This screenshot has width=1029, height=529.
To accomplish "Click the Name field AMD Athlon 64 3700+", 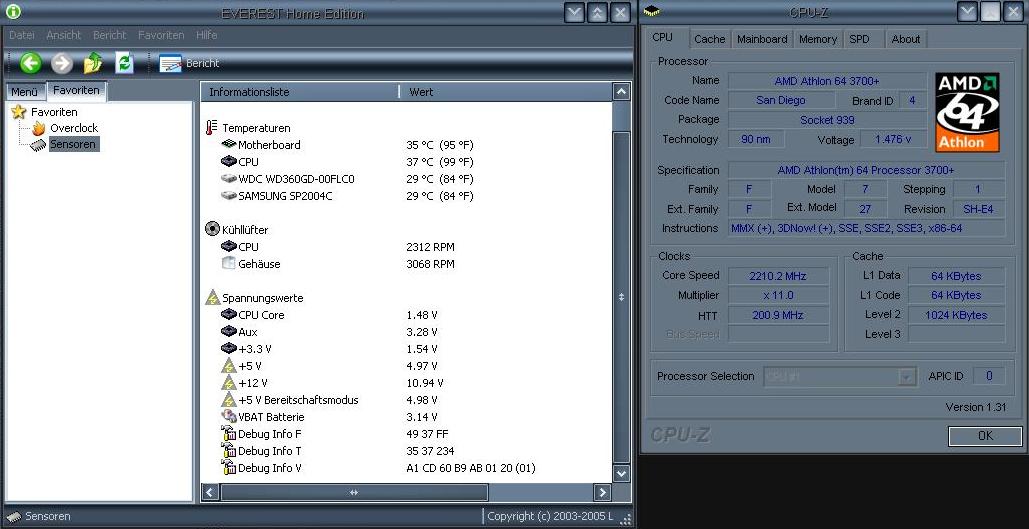I will tap(827, 81).
